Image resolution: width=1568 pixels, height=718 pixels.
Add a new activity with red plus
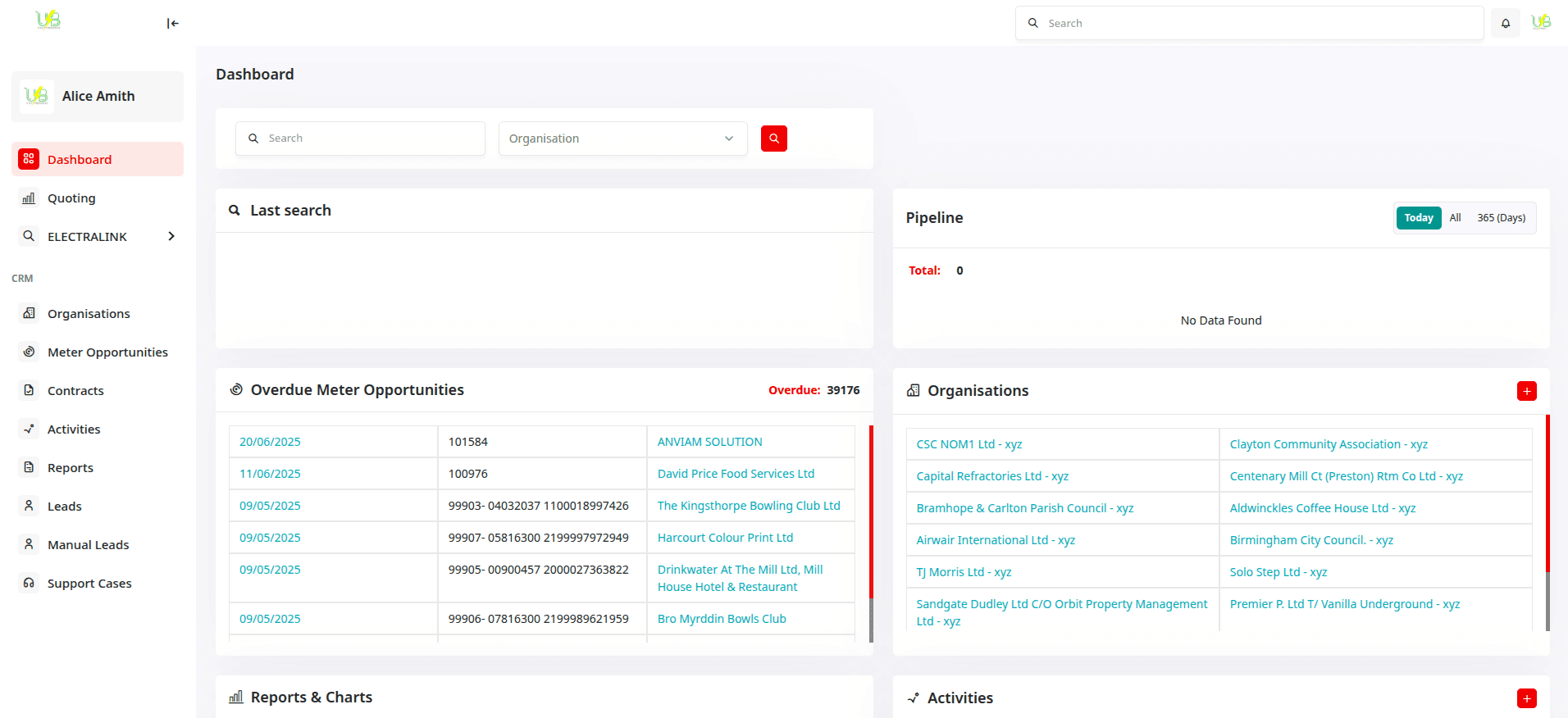(x=1527, y=698)
